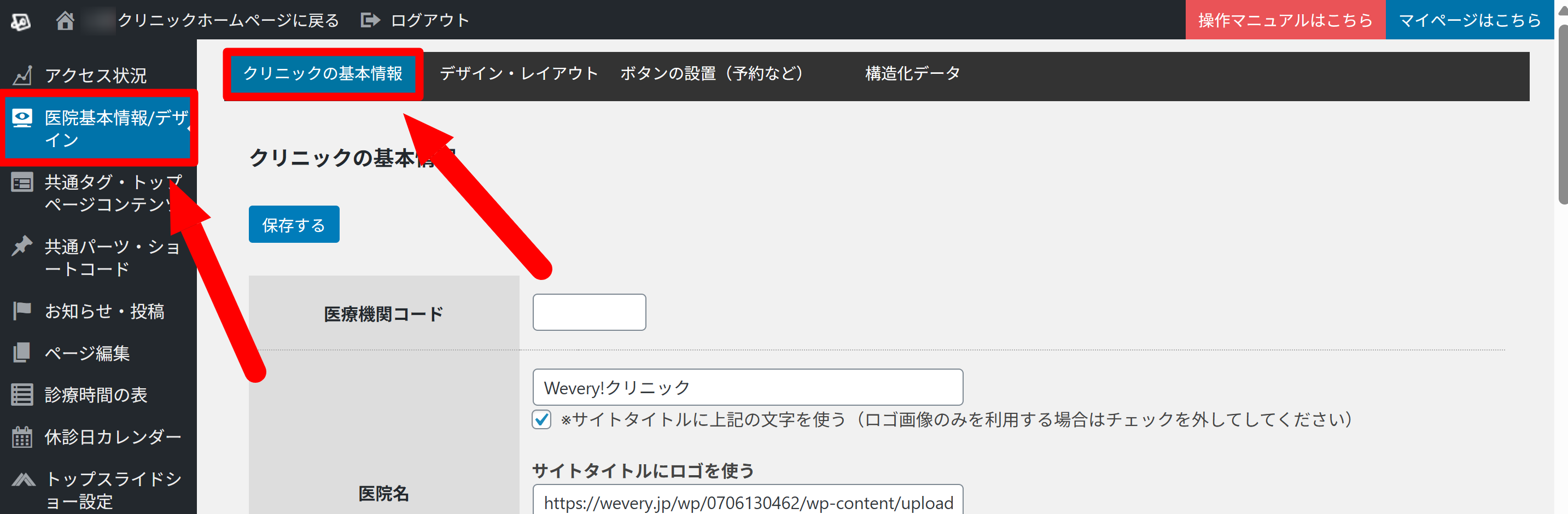Uncheck the サイトタイトルに上記の文字を使う checkbox
The height and width of the screenshot is (514, 1568).
[x=541, y=420]
